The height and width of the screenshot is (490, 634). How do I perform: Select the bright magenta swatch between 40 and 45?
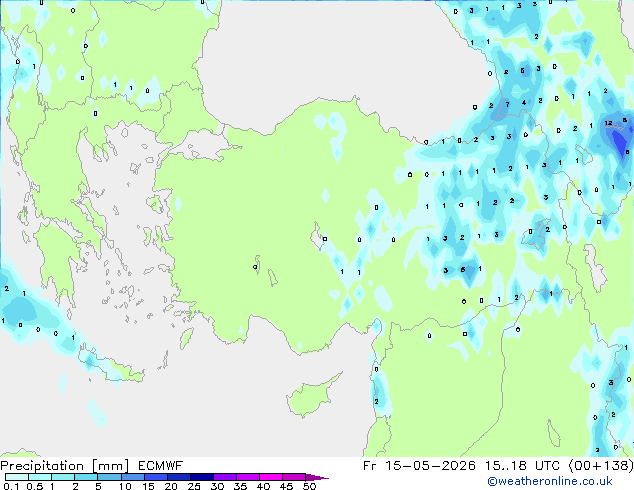pyautogui.click(x=271, y=477)
